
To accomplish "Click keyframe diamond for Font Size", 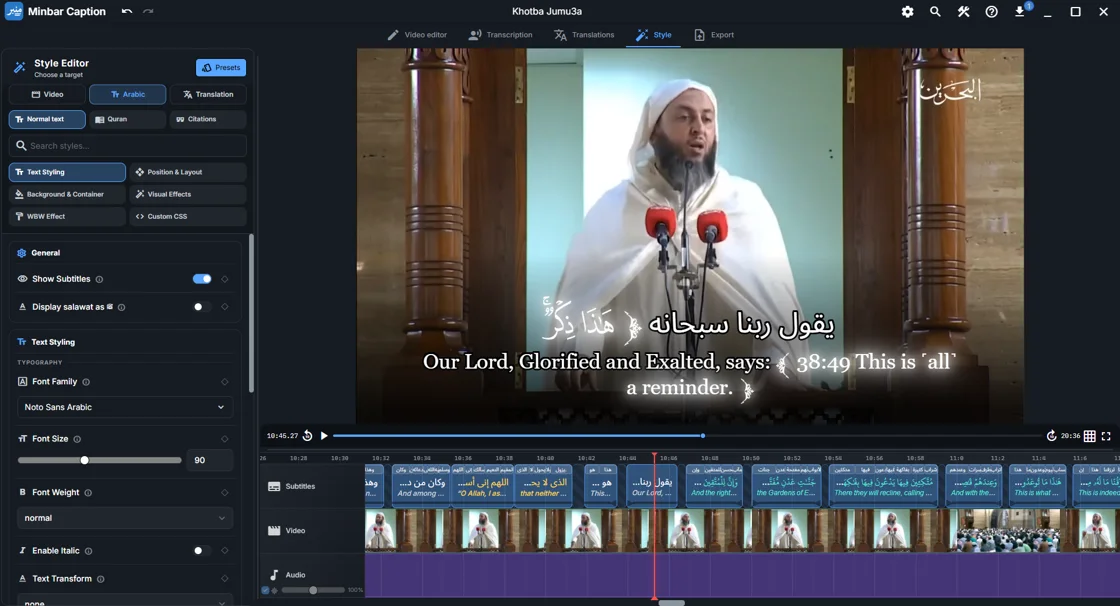I will click(x=224, y=439).
